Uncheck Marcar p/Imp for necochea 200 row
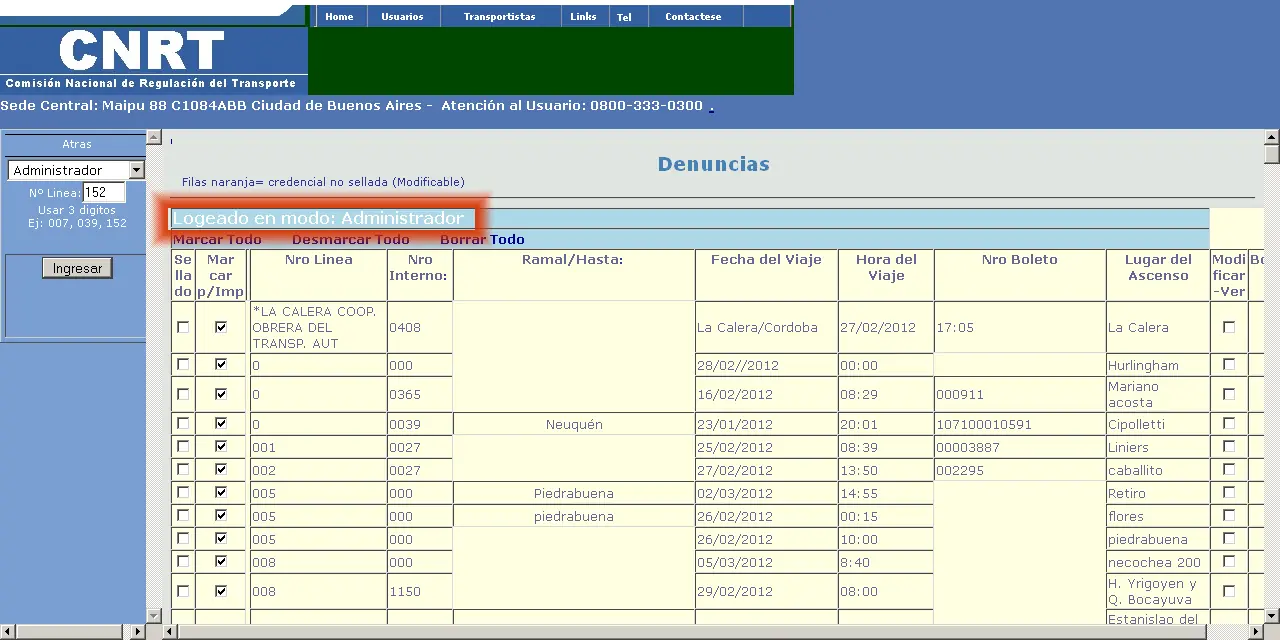The height and width of the screenshot is (640, 1280). click(x=221, y=561)
